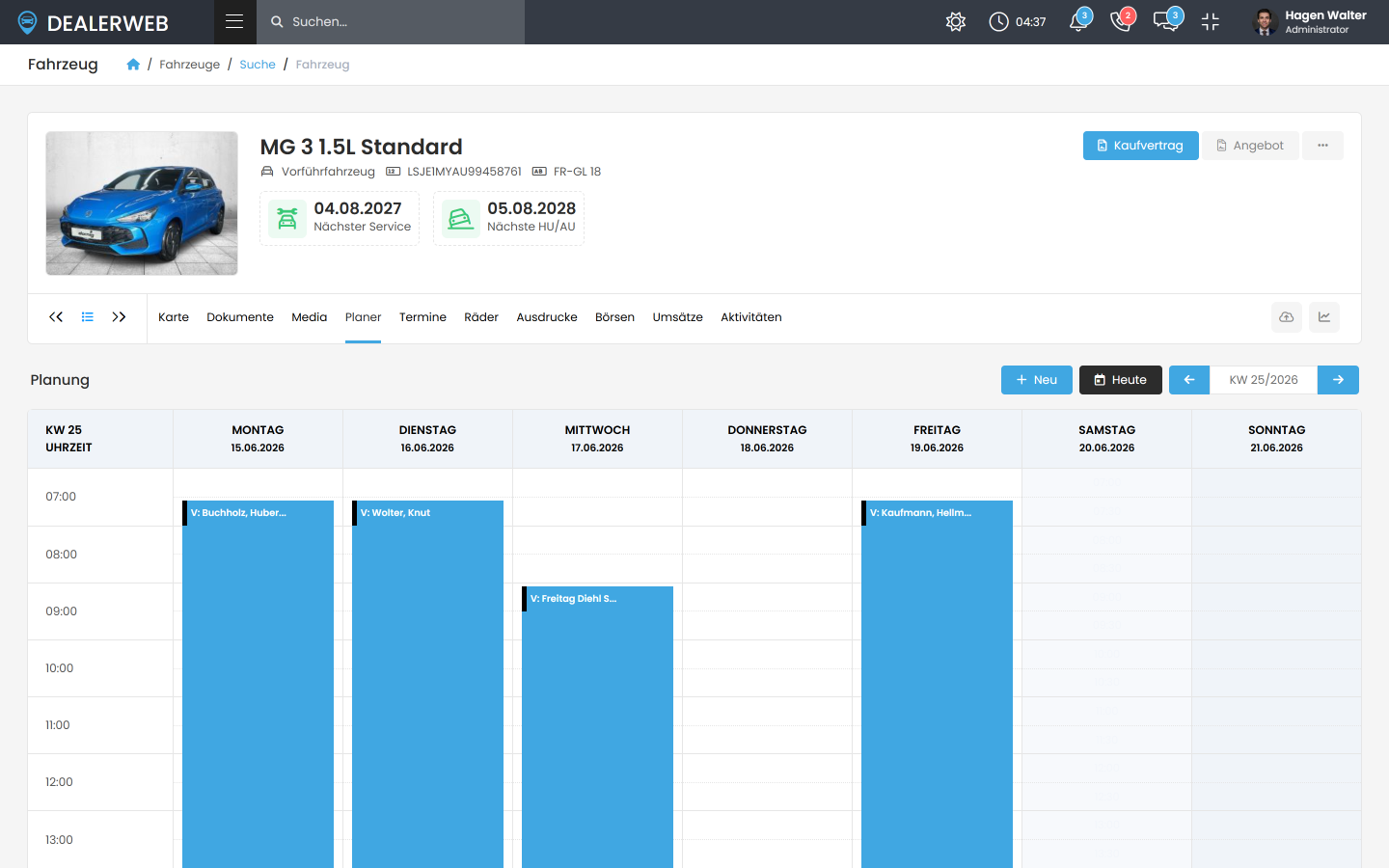Click the KW 25/2026 week field
The image size is (1389, 868).
pyautogui.click(x=1264, y=380)
